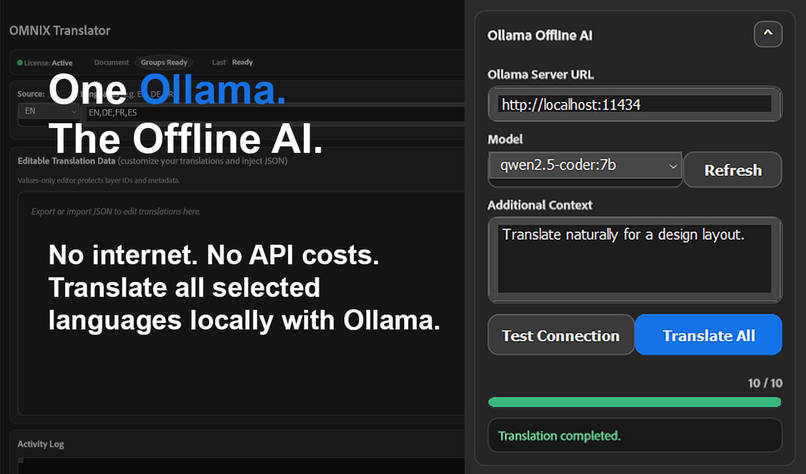Open the EN source language dropdown

coord(48,111)
